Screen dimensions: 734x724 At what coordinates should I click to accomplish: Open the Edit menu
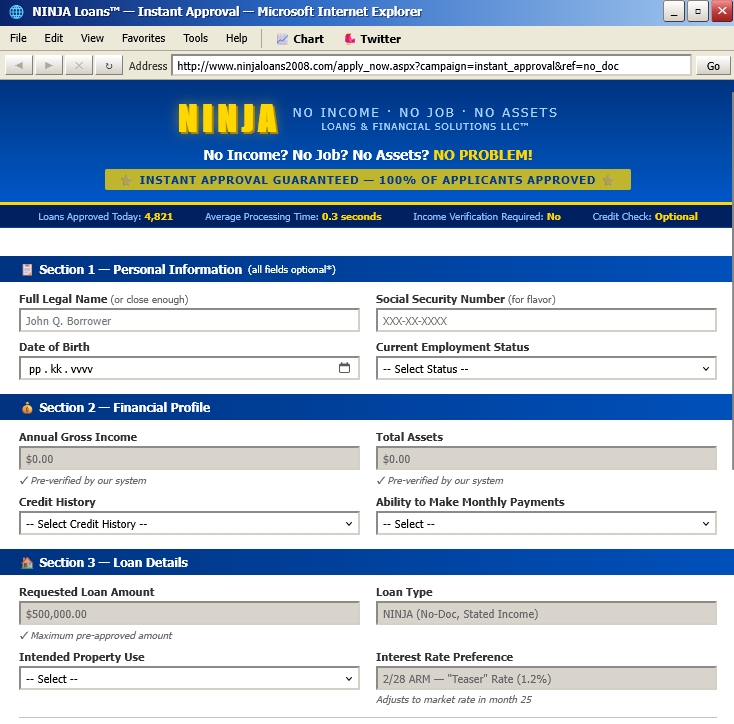pyautogui.click(x=53, y=38)
